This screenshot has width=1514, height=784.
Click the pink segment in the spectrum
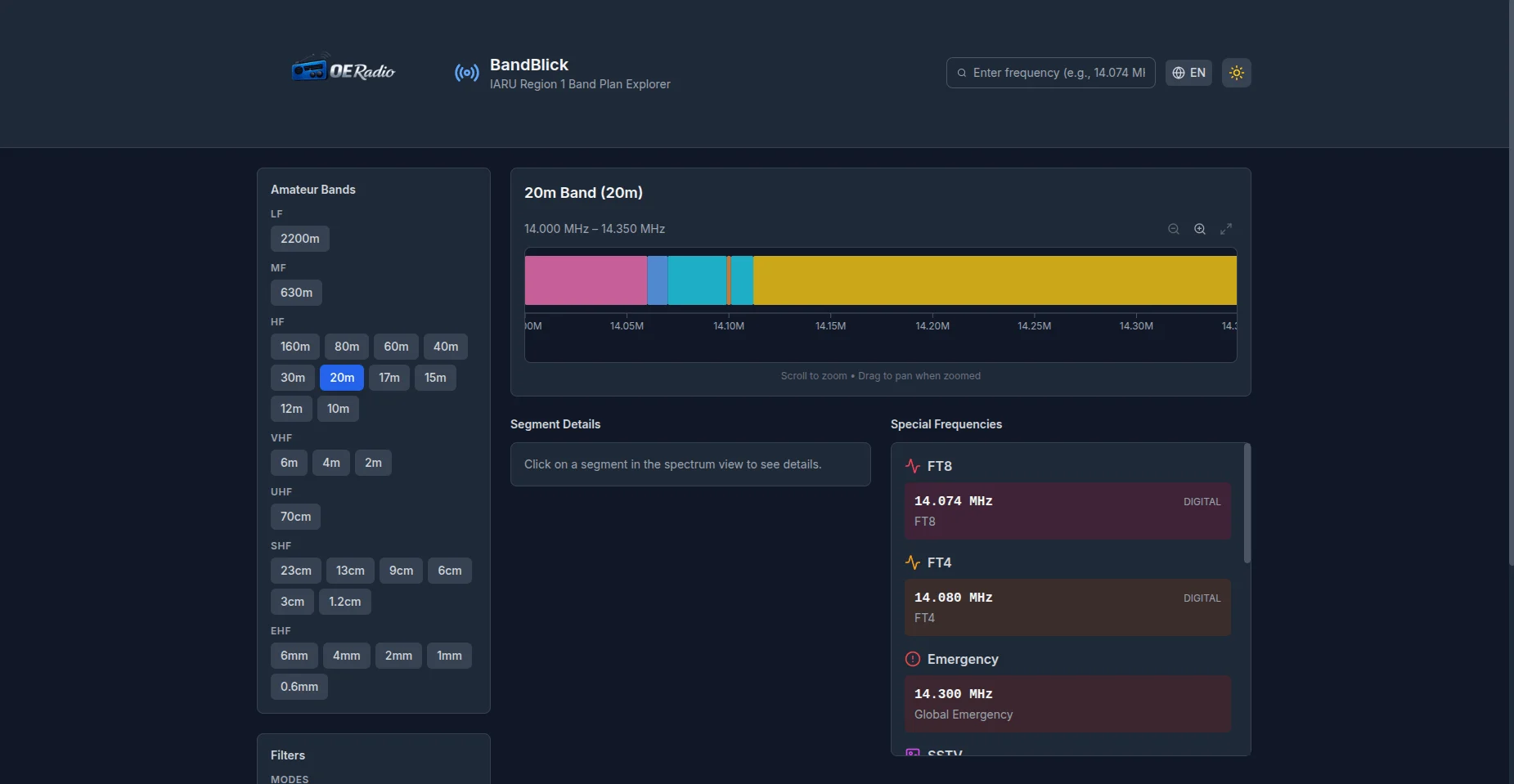click(586, 280)
